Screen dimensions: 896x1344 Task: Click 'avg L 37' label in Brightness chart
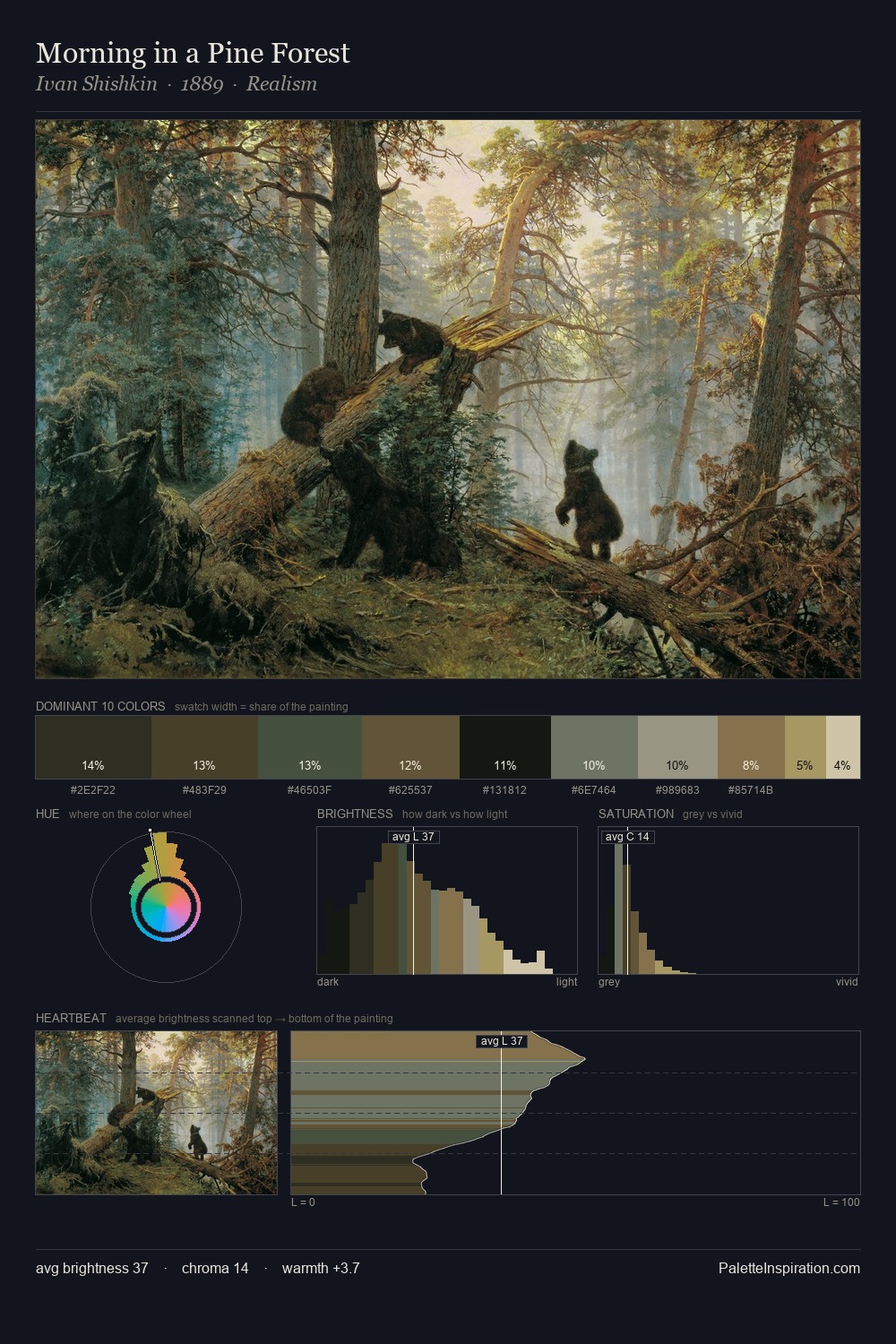[x=413, y=837]
